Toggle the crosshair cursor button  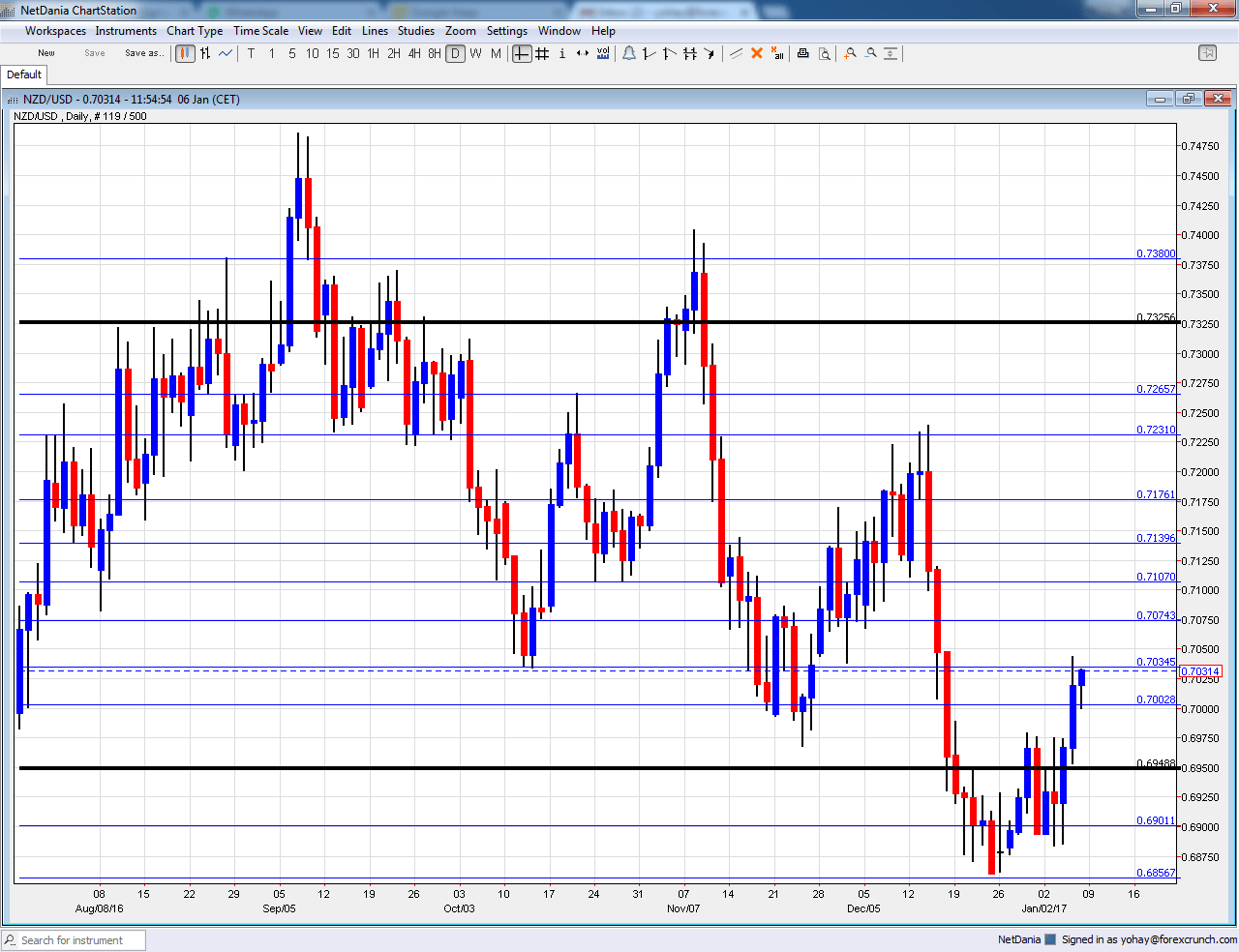click(522, 54)
